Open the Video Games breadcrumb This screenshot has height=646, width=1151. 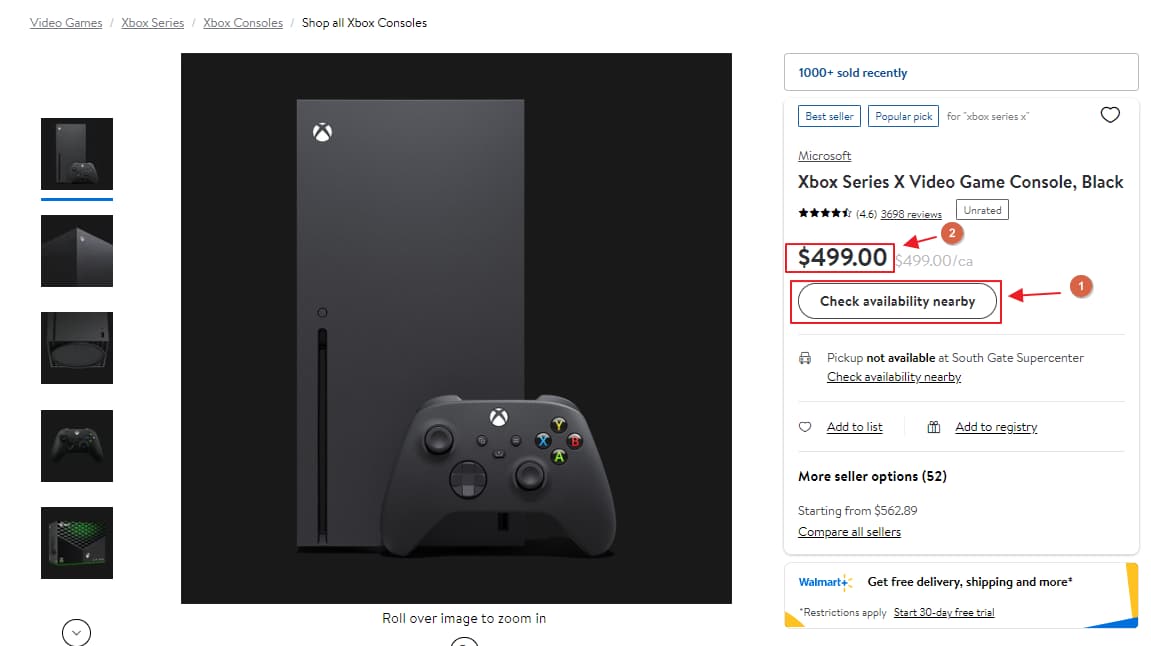pyautogui.click(x=66, y=22)
